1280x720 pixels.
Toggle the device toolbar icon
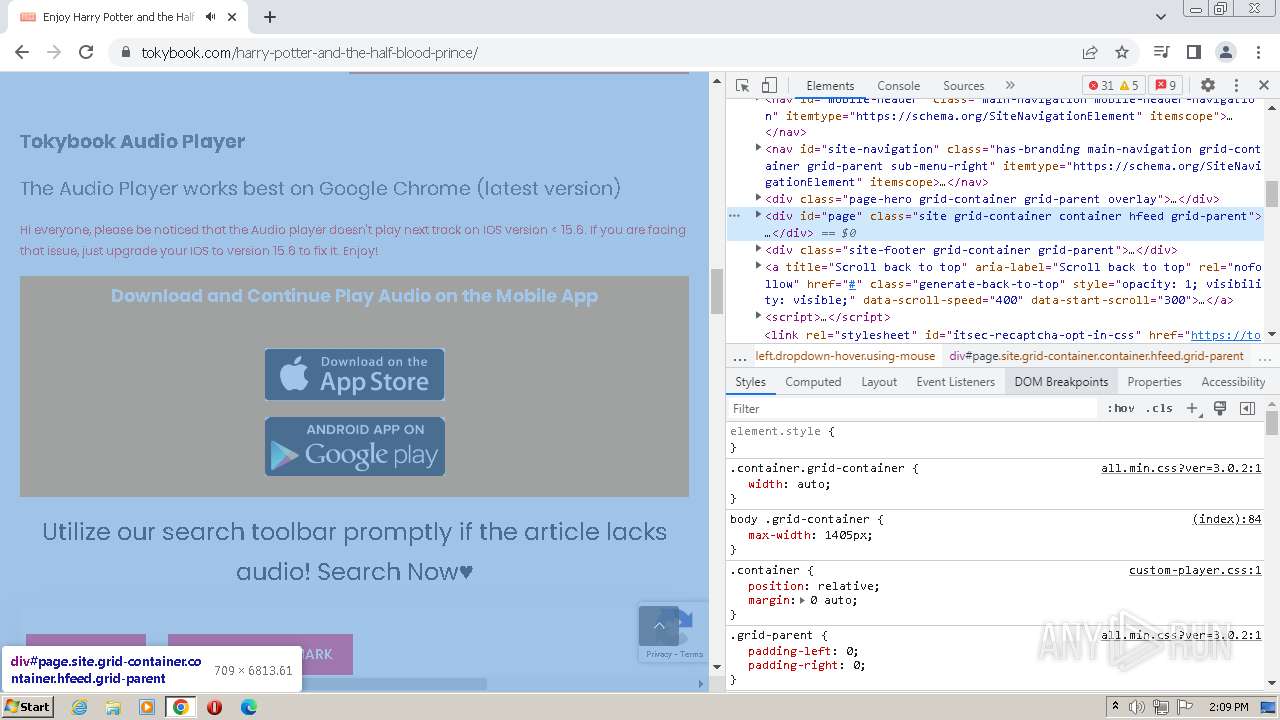click(x=769, y=86)
